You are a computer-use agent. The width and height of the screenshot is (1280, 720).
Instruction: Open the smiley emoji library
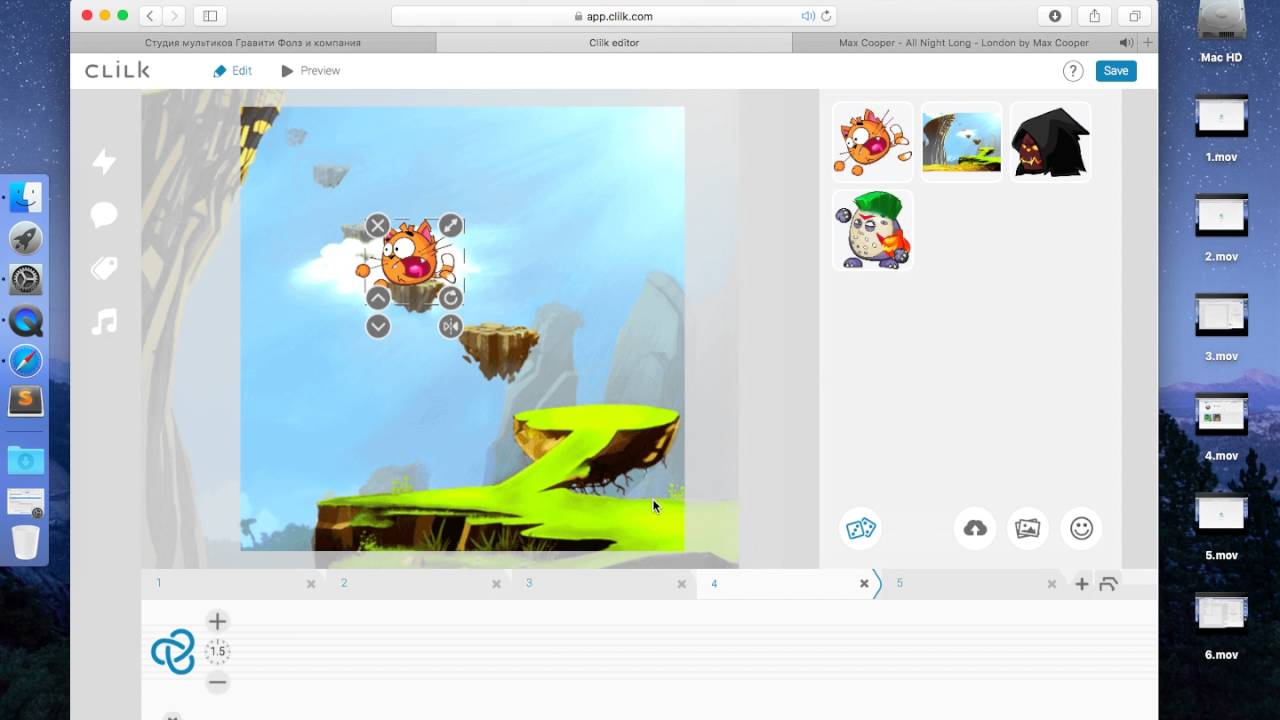pyautogui.click(x=1081, y=528)
